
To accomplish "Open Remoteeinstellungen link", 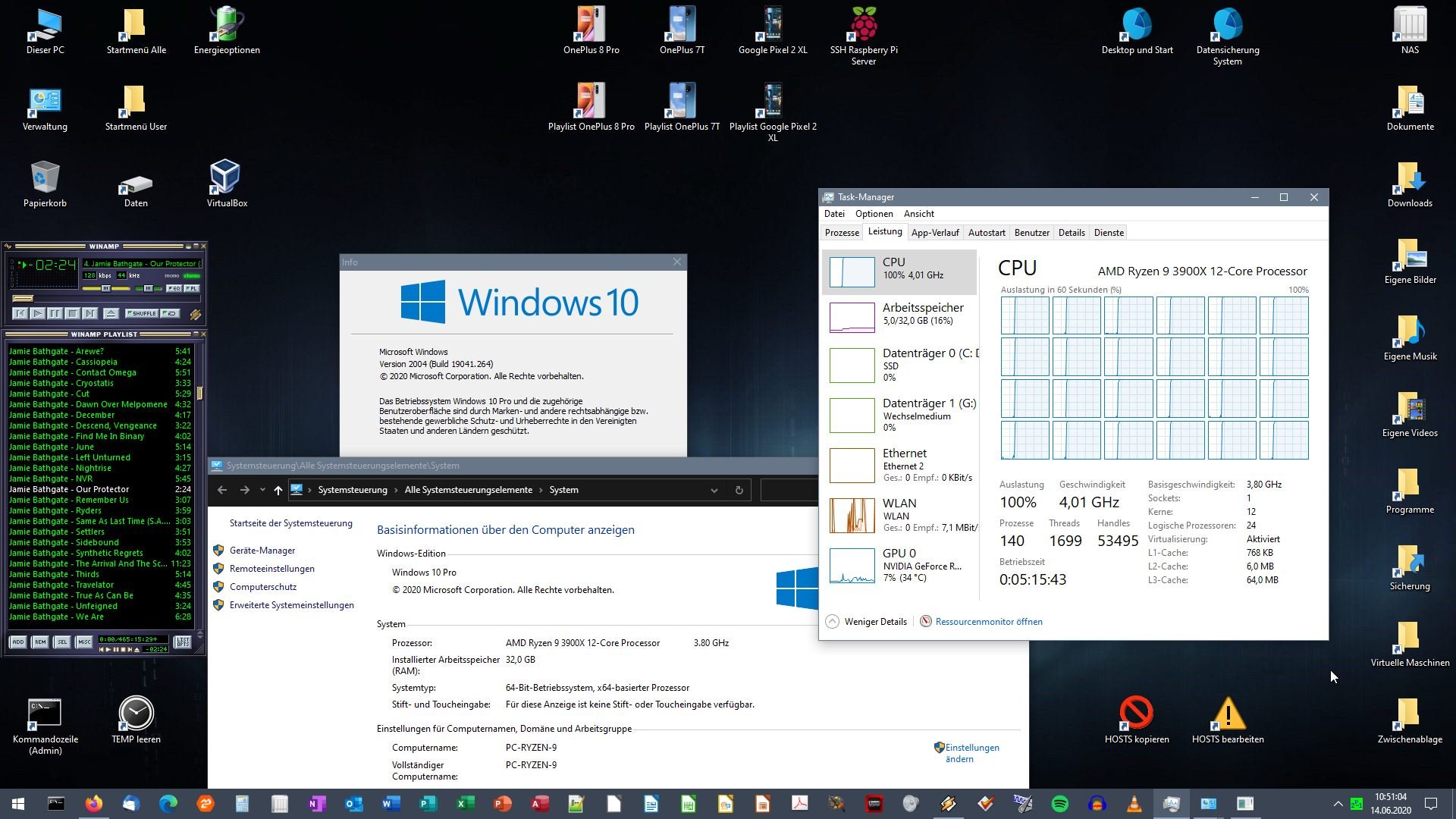I will point(271,569).
